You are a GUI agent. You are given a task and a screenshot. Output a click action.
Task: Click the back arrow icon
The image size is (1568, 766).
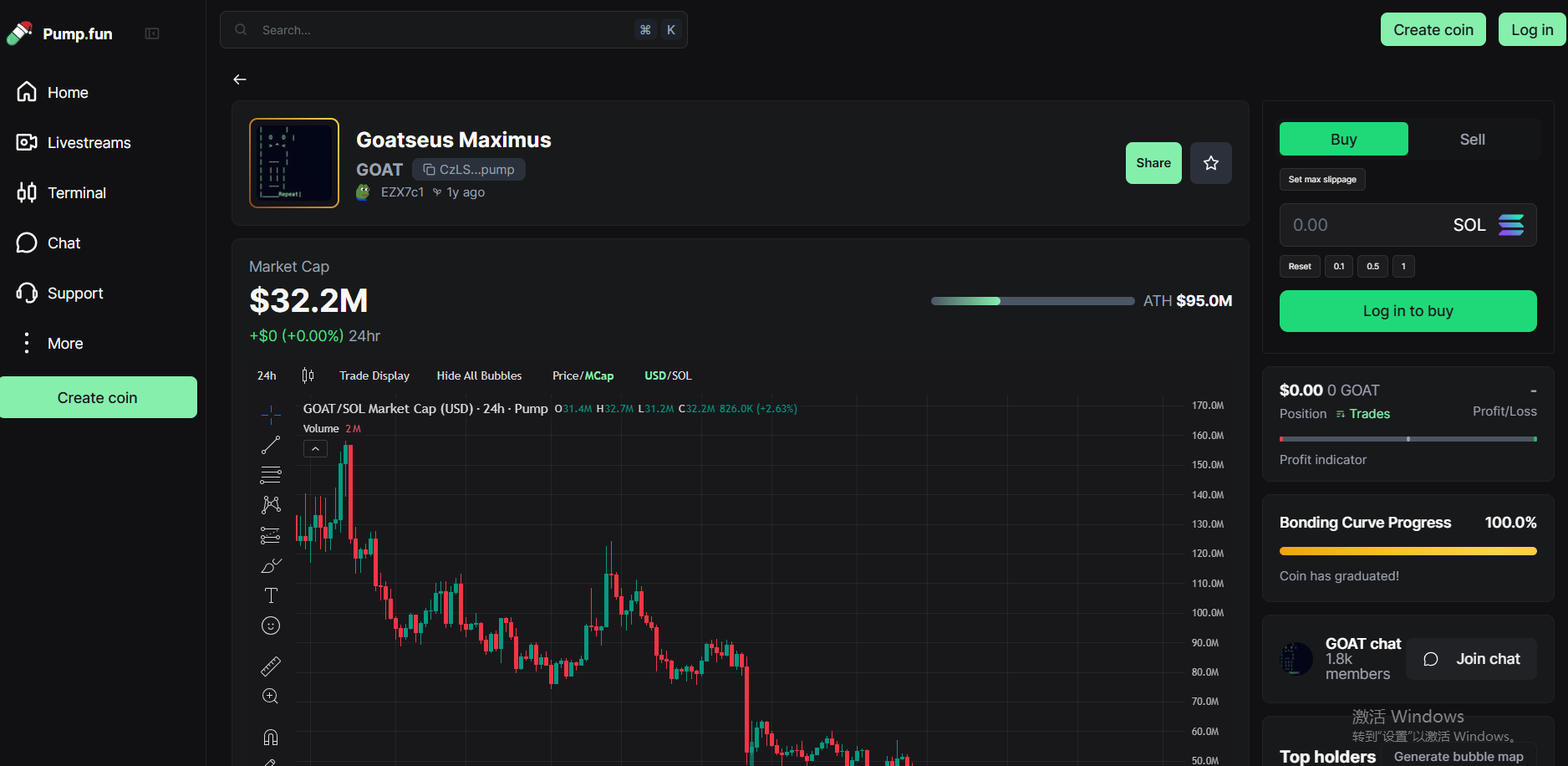tap(240, 79)
